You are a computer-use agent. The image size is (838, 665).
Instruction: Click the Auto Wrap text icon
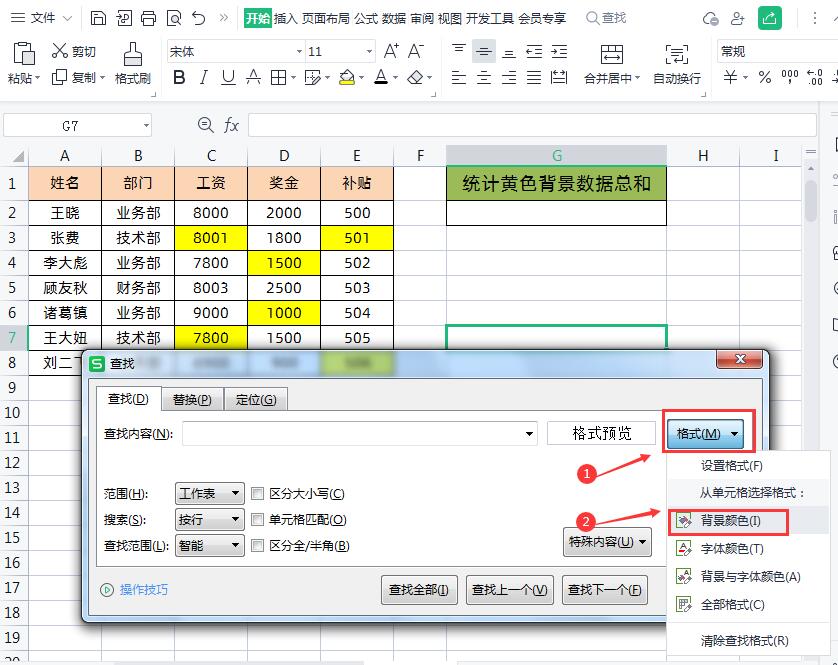[x=677, y=55]
